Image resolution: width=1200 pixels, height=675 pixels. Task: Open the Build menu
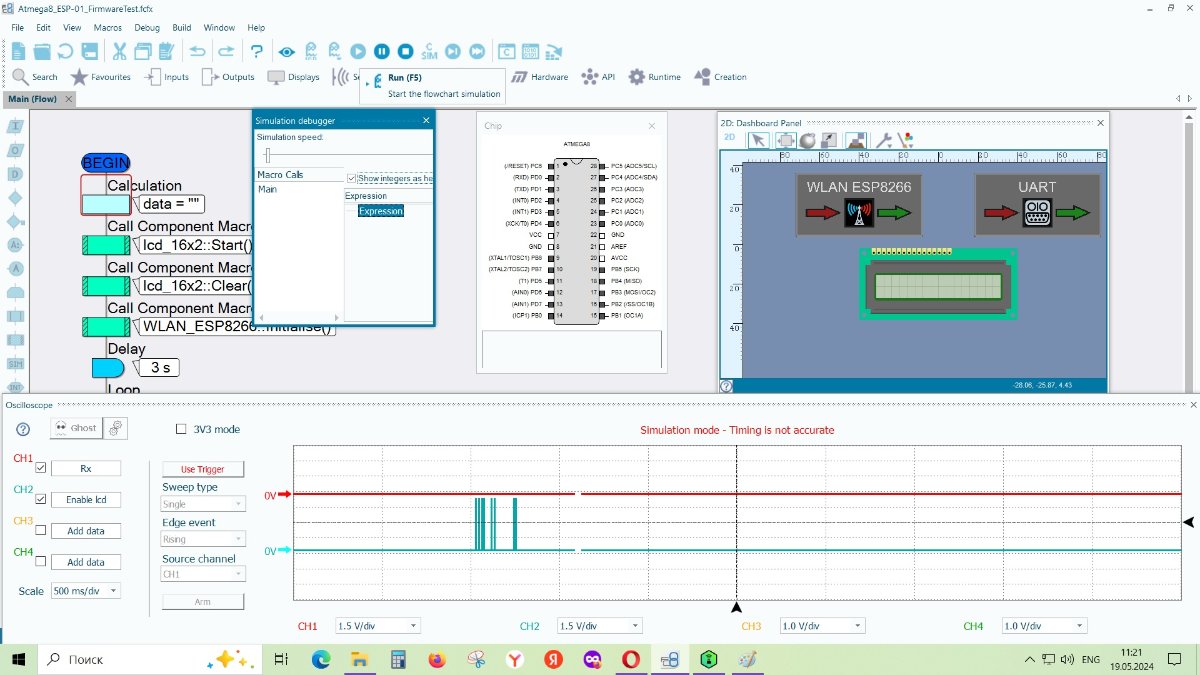click(182, 28)
